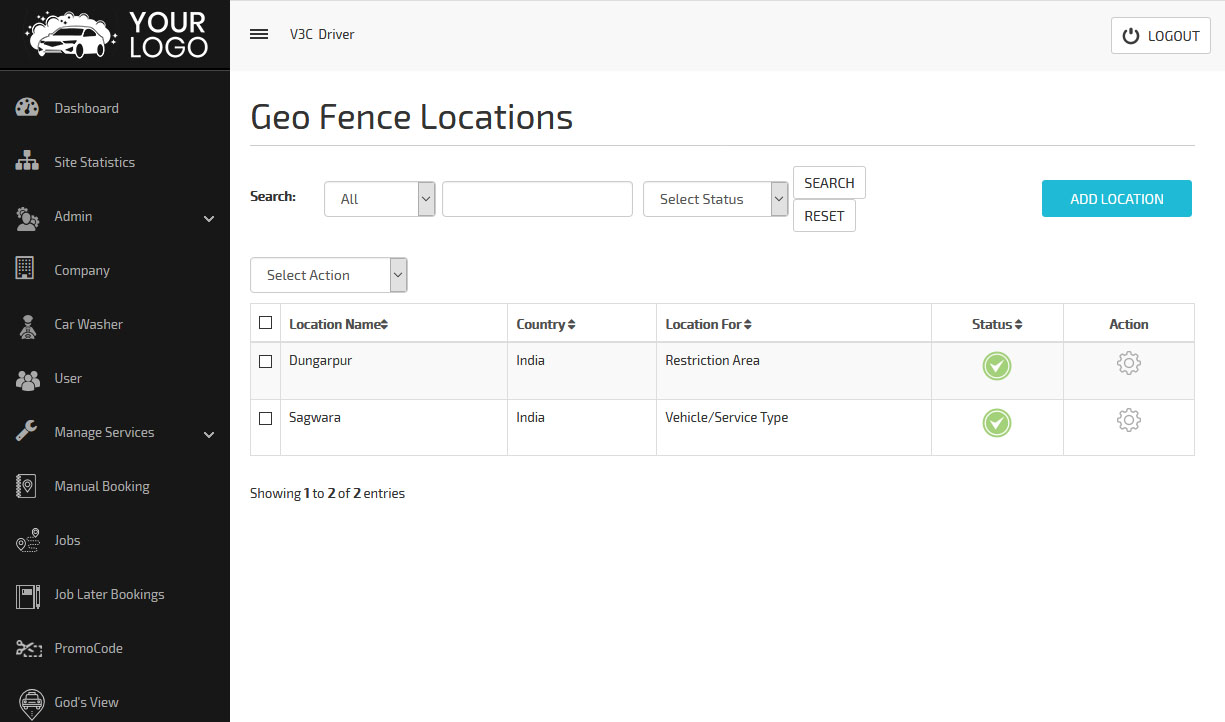
Task: Open the User menu item
Action: (x=68, y=378)
